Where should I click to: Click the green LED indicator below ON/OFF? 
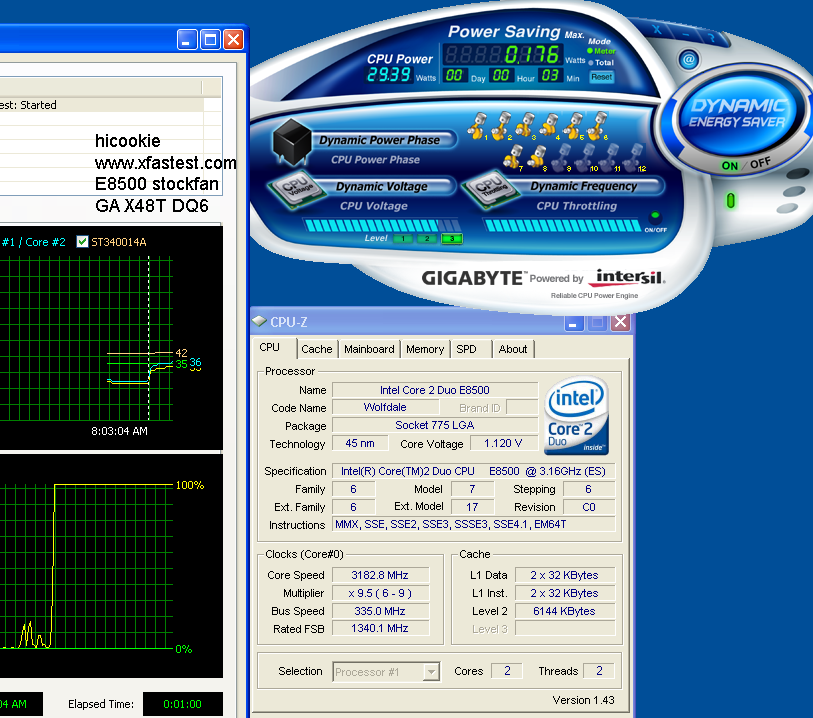point(730,201)
